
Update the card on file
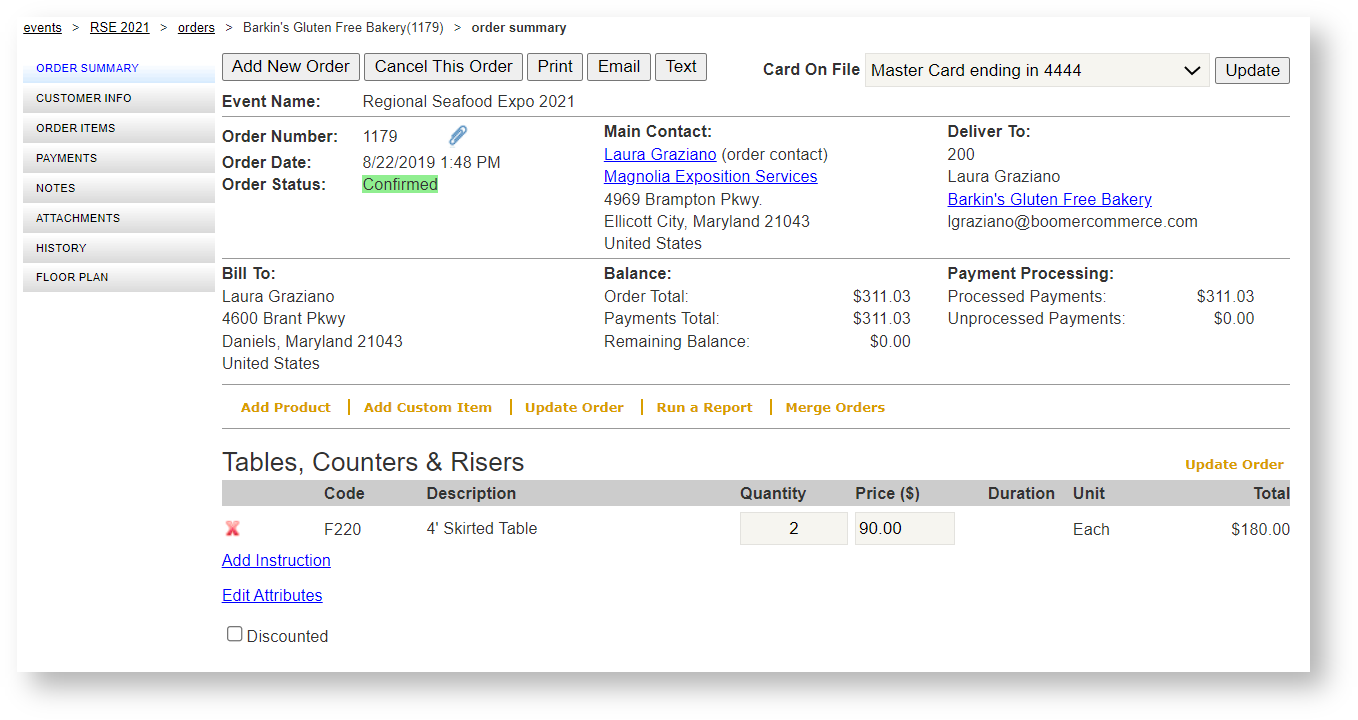pyautogui.click(x=1251, y=70)
